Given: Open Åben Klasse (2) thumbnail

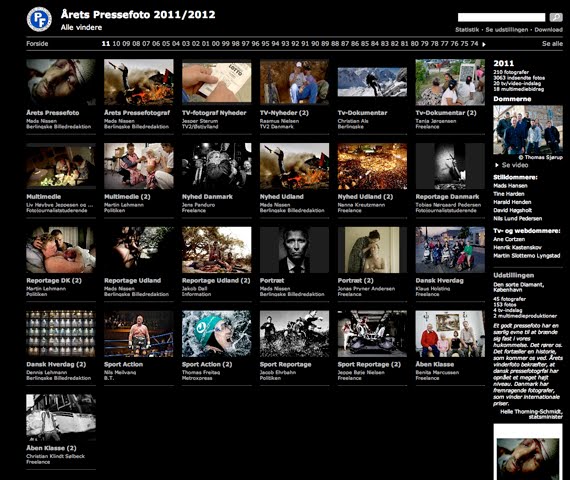Looking at the screenshot, I should [x=61, y=417].
